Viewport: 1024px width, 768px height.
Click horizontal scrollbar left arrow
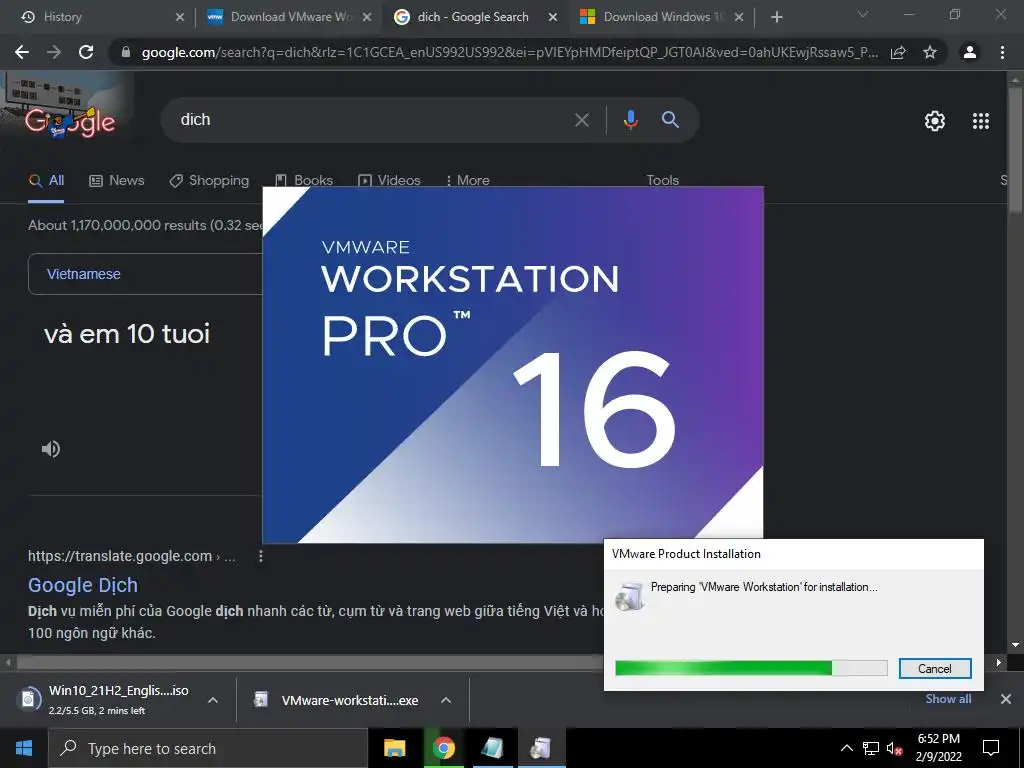(x=8, y=662)
